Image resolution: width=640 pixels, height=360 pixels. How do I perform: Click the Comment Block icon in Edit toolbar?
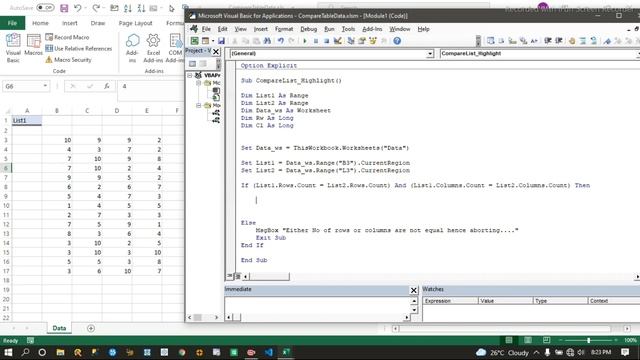[x=583, y=41]
